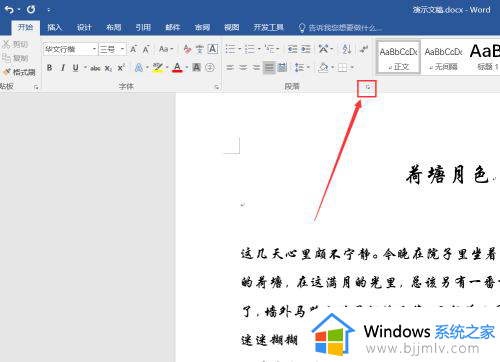Viewport: 500px width, 362px height.
Task: Sort text with A-Z icon
Action: coord(347,49)
